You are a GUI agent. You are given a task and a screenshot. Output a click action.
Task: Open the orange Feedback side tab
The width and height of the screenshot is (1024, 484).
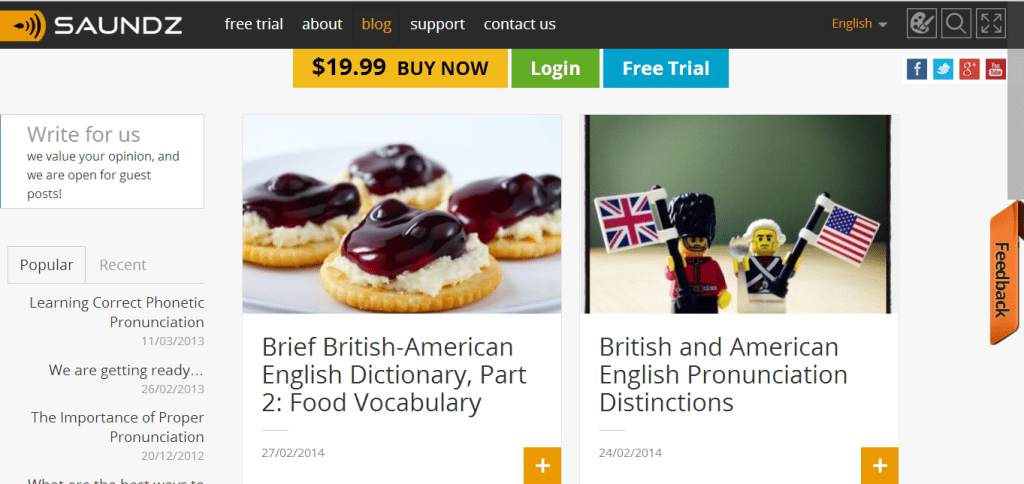click(1004, 275)
